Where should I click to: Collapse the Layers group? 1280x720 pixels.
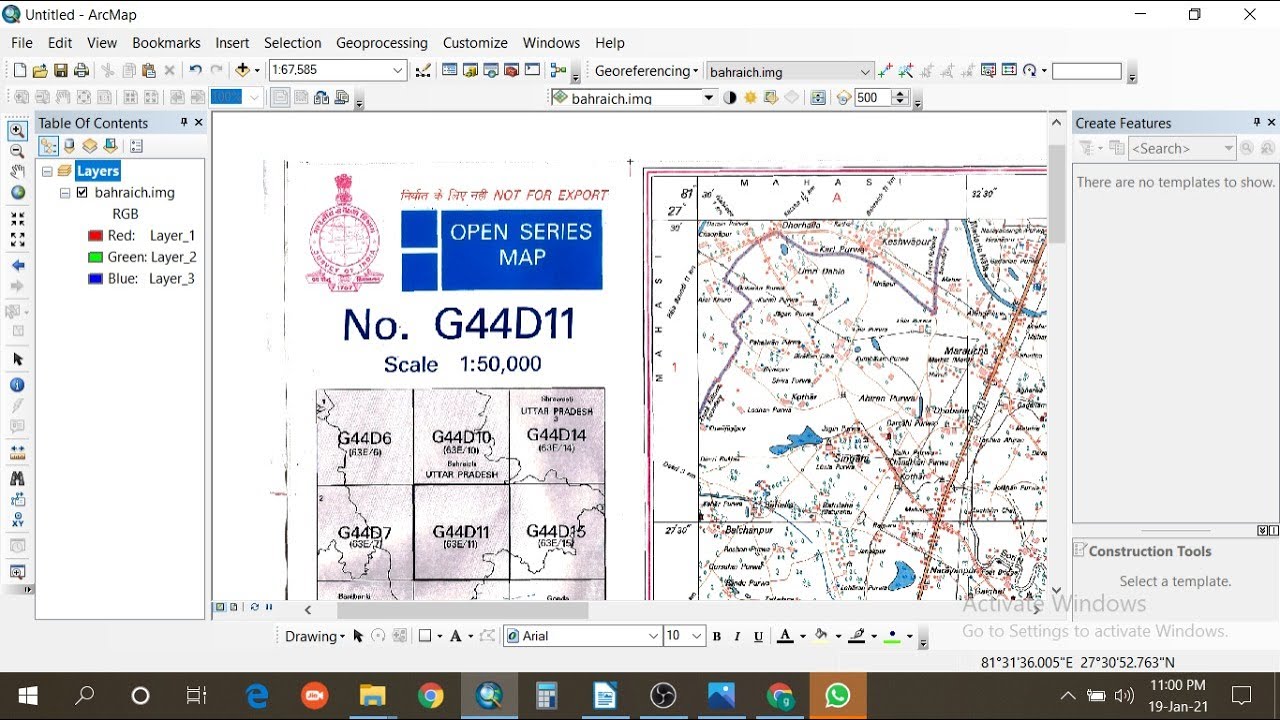click(x=47, y=171)
